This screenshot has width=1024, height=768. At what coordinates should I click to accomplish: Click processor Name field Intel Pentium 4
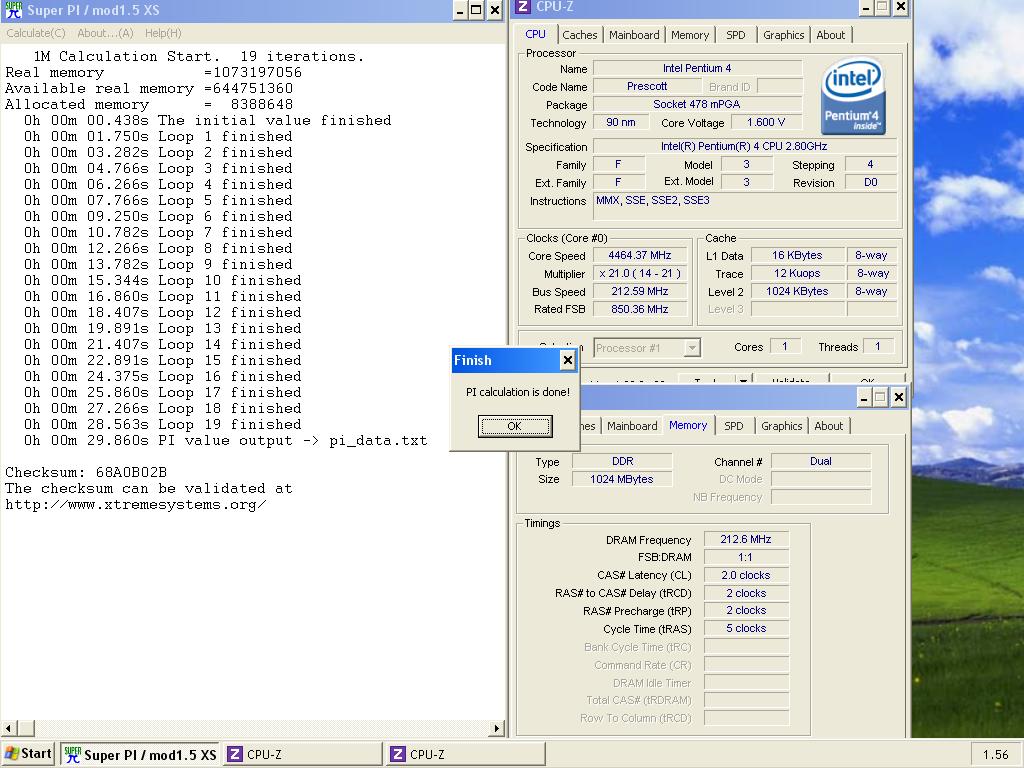(697, 68)
